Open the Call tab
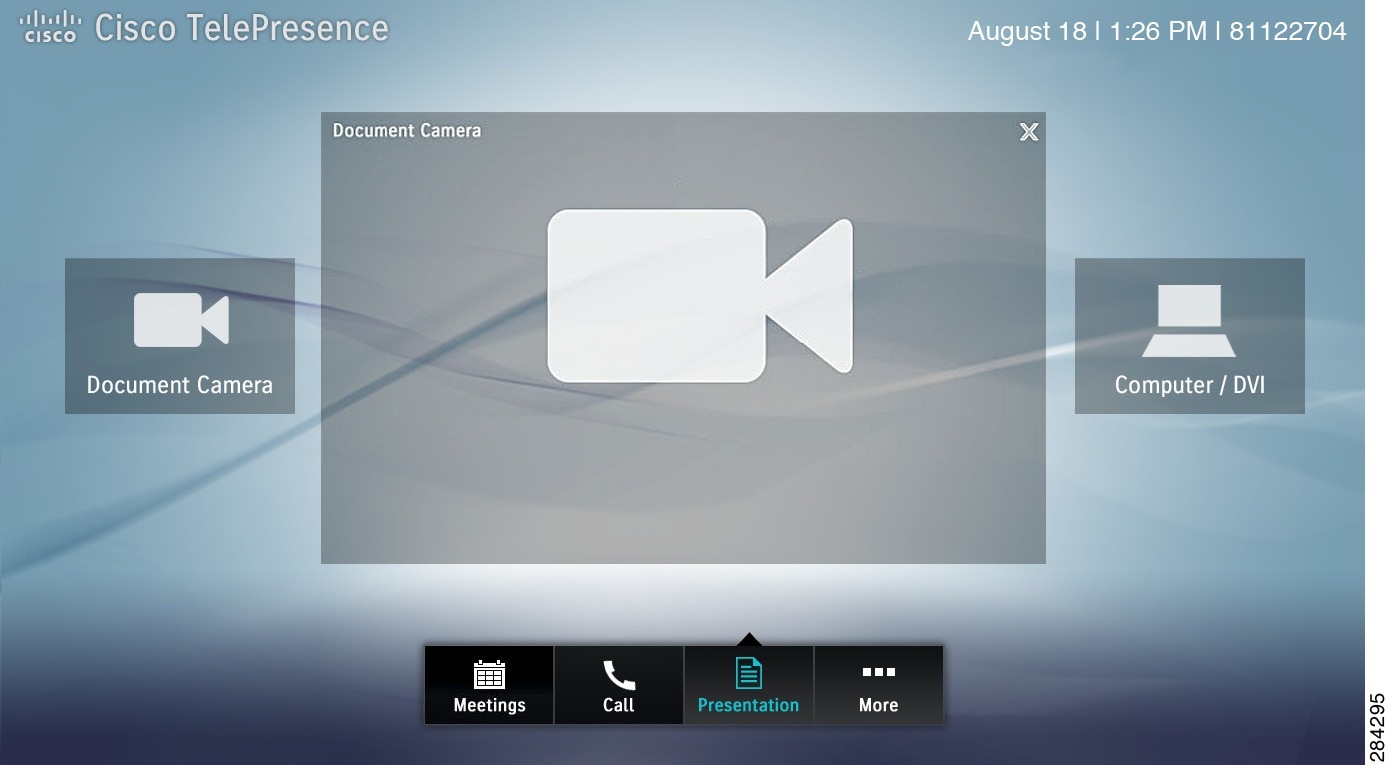The image size is (1389, 765). [x=619, y=685]
